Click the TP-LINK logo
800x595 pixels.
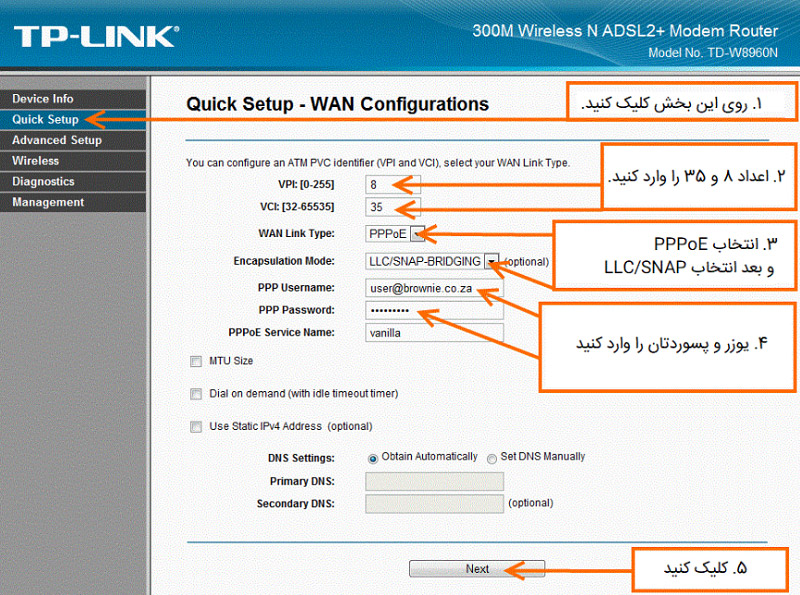click(95, 37)
